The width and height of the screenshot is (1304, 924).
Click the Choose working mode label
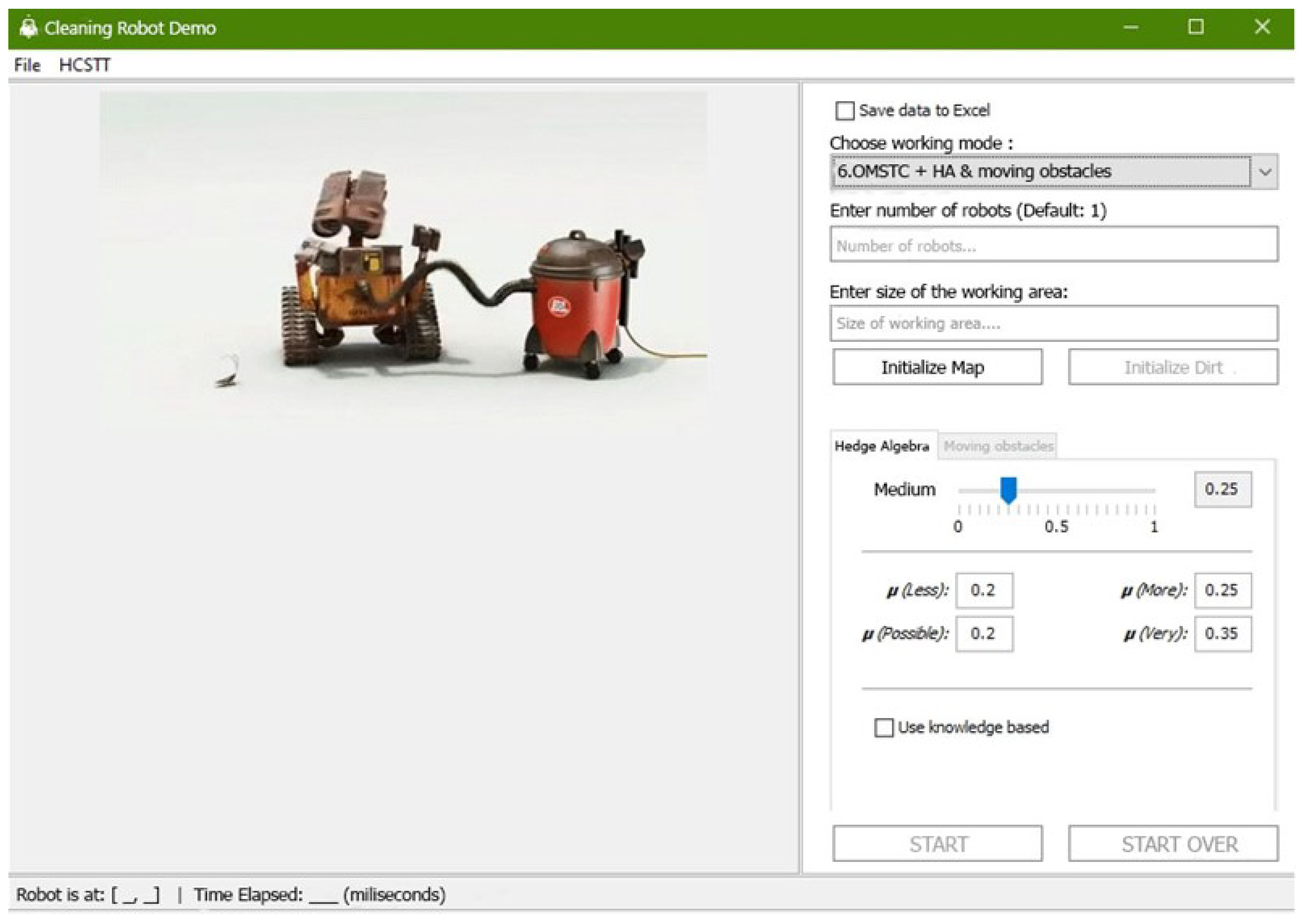pos(921,143)
